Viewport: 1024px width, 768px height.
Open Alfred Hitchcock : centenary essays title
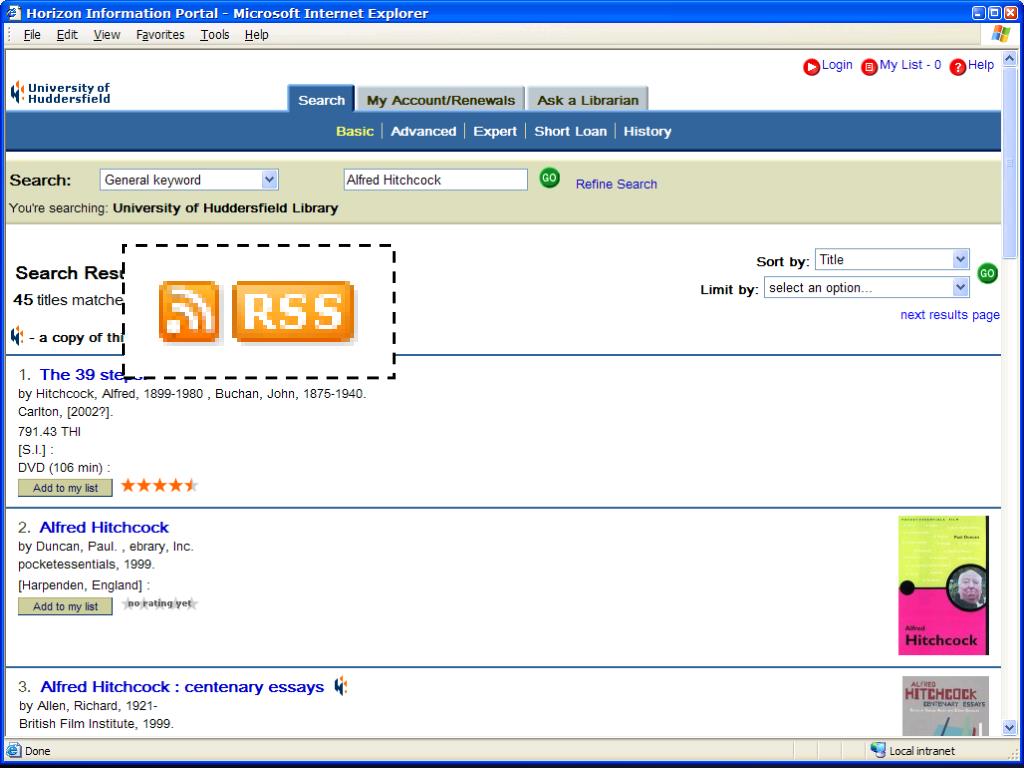coord(182,687)
